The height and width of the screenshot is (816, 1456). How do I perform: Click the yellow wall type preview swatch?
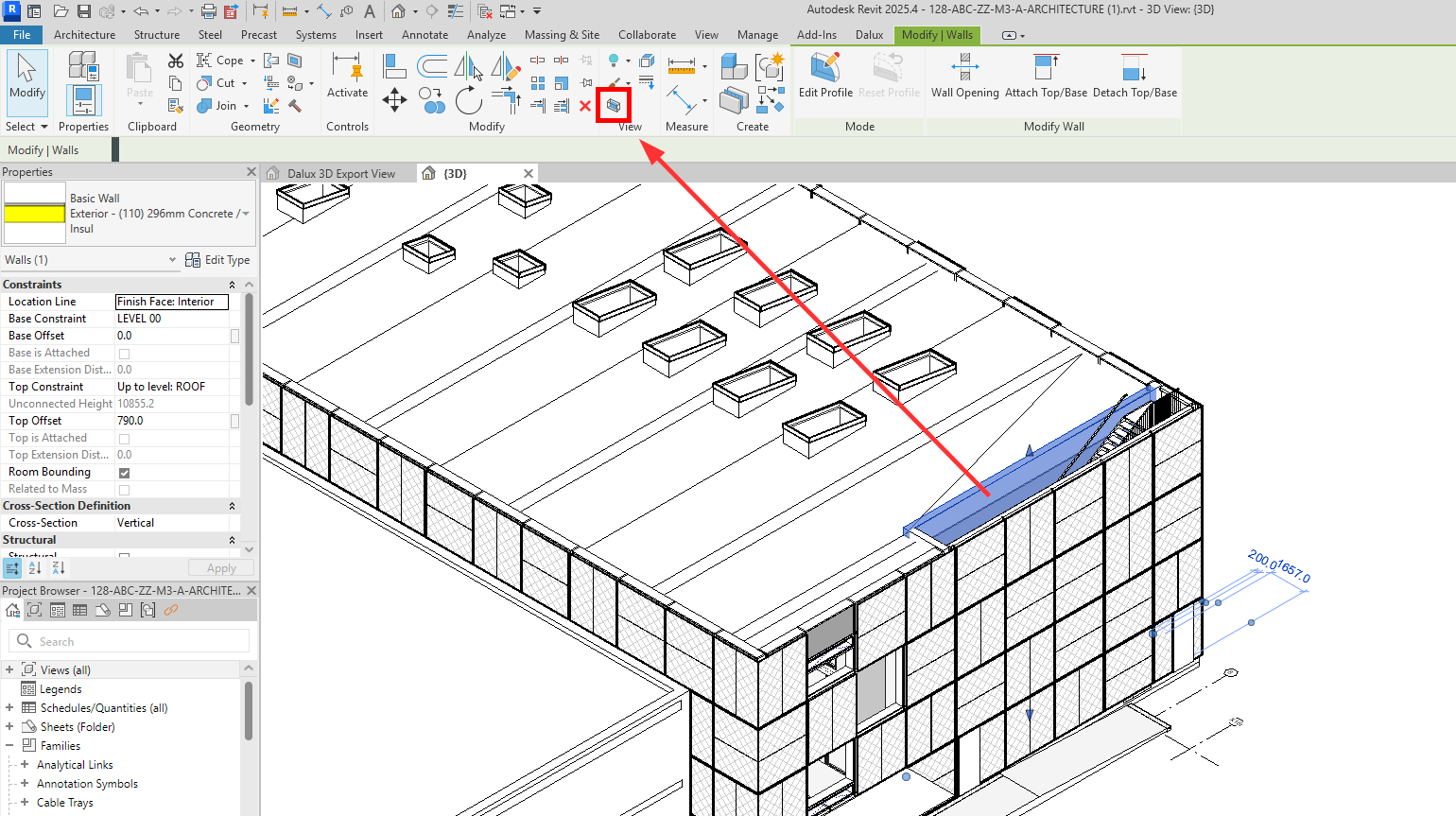(x=35, y=214)
